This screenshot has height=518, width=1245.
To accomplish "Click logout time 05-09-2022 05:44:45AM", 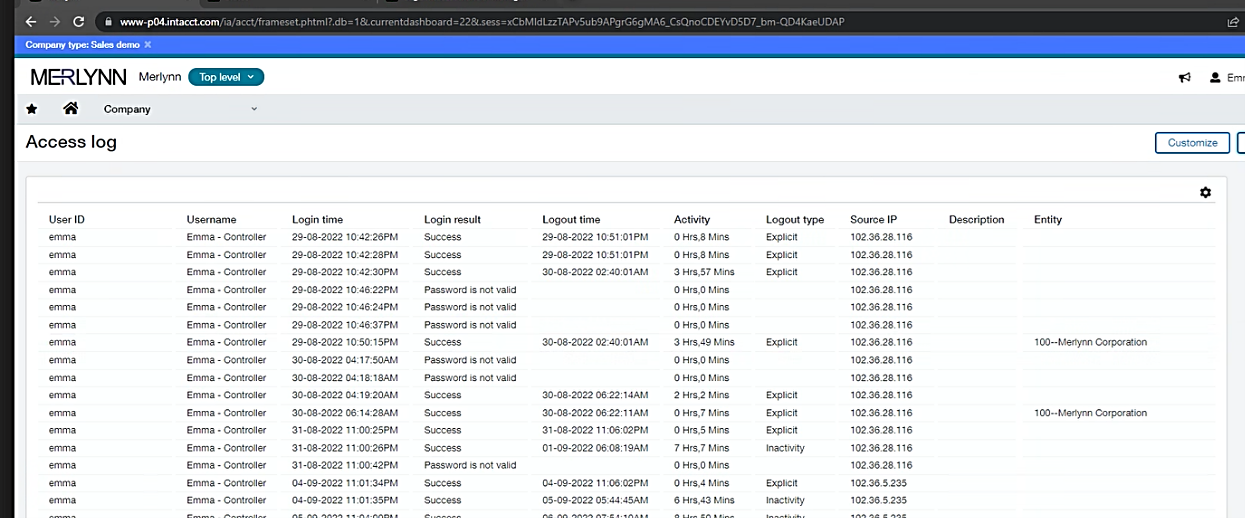I will tap(595, 500).
